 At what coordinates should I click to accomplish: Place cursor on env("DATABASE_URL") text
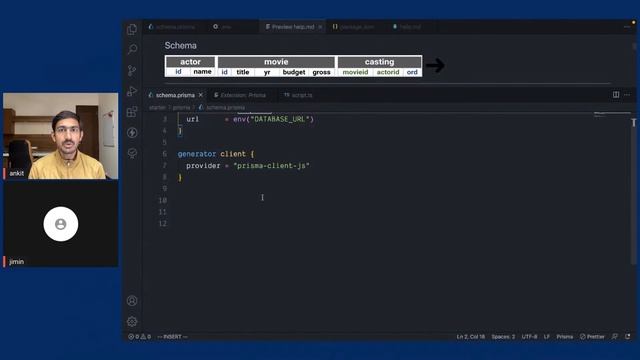[273, 119]
